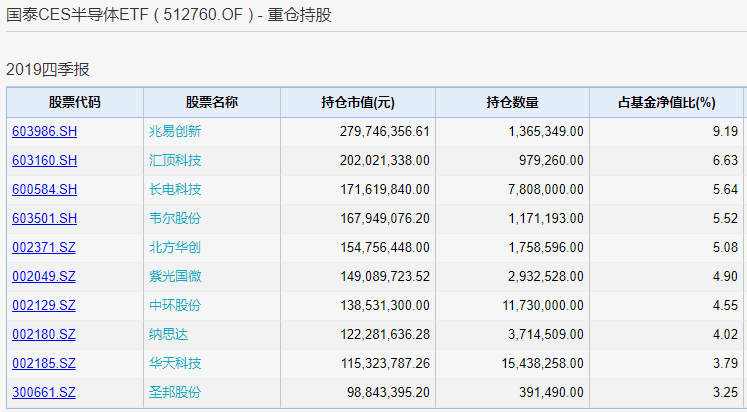Select holding quantity 1,365,349.00

click(x=546, y=131)
